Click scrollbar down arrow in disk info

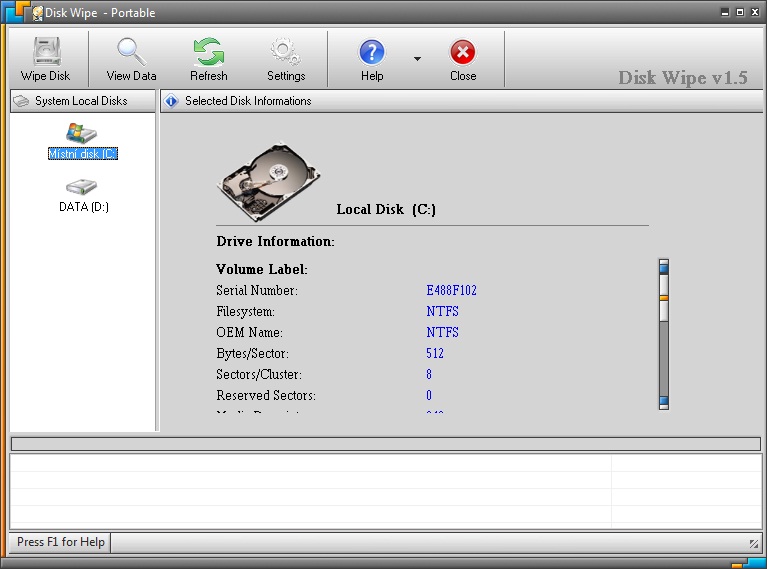[x=664, y=402]
